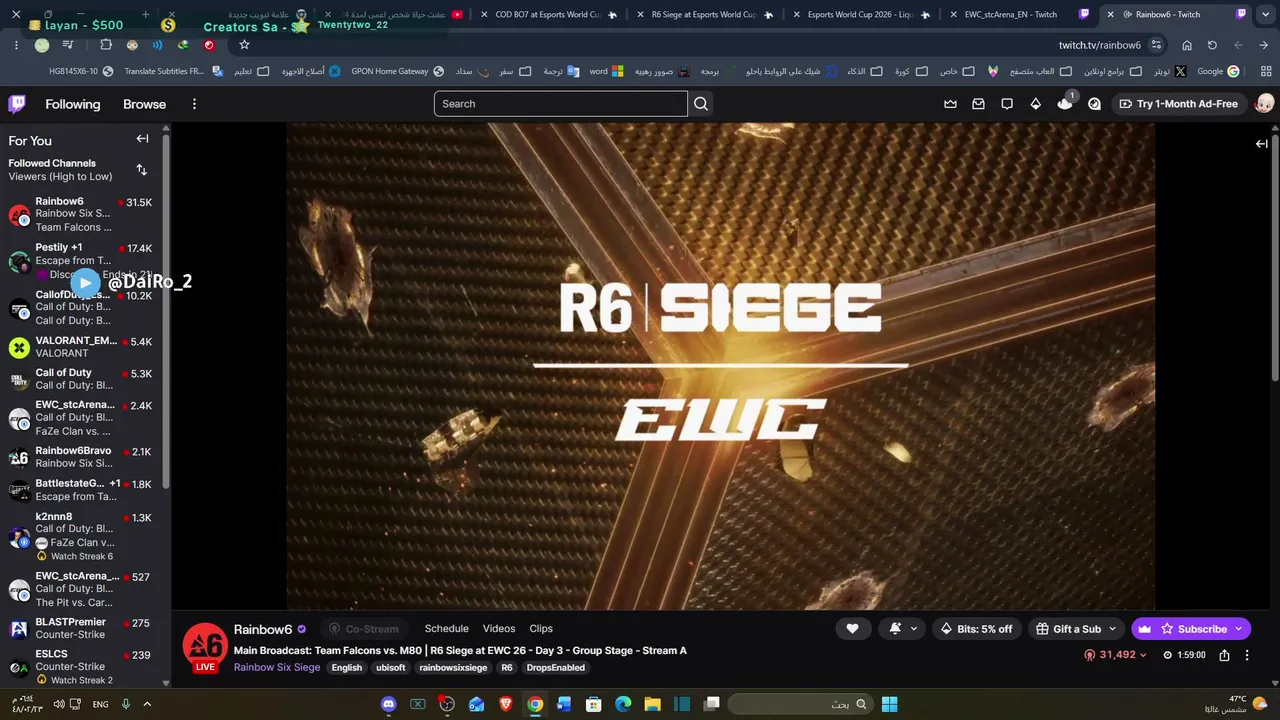Viewport: 1280px width, 720px height.
Task: Change Followed Channels sort order
Action: click(x=141, y=170)
